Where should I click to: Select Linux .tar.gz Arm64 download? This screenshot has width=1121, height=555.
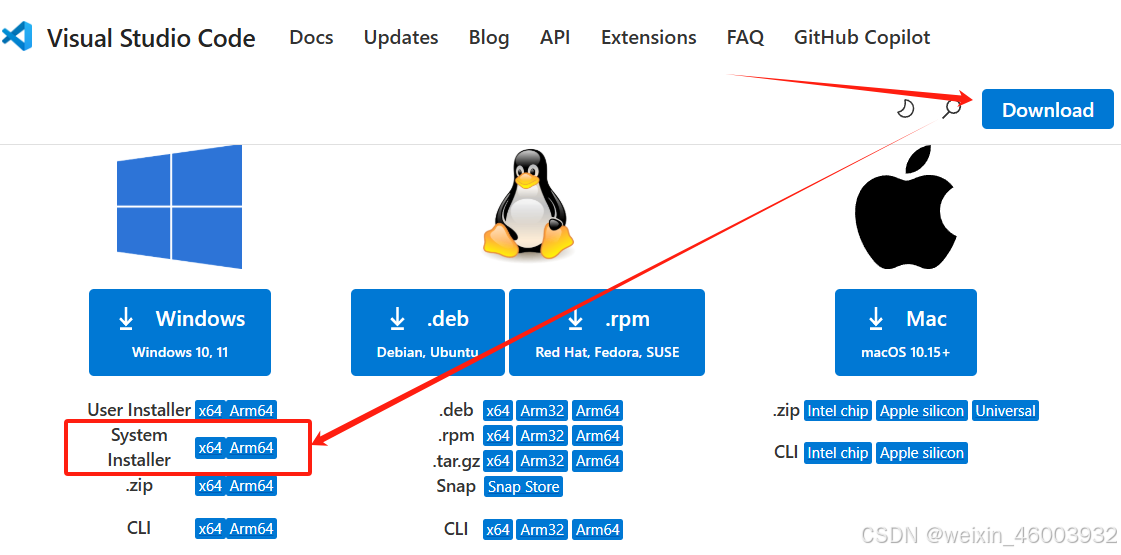point(598,461)
